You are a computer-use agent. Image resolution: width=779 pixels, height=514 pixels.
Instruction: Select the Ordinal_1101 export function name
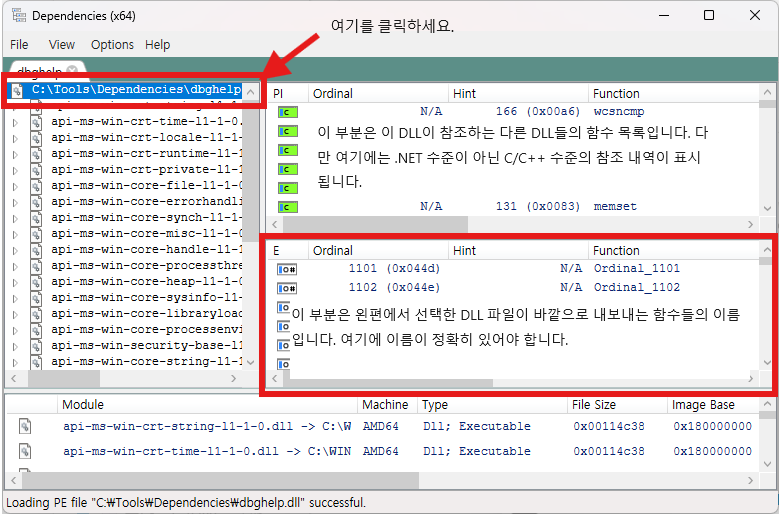(636, 269)
